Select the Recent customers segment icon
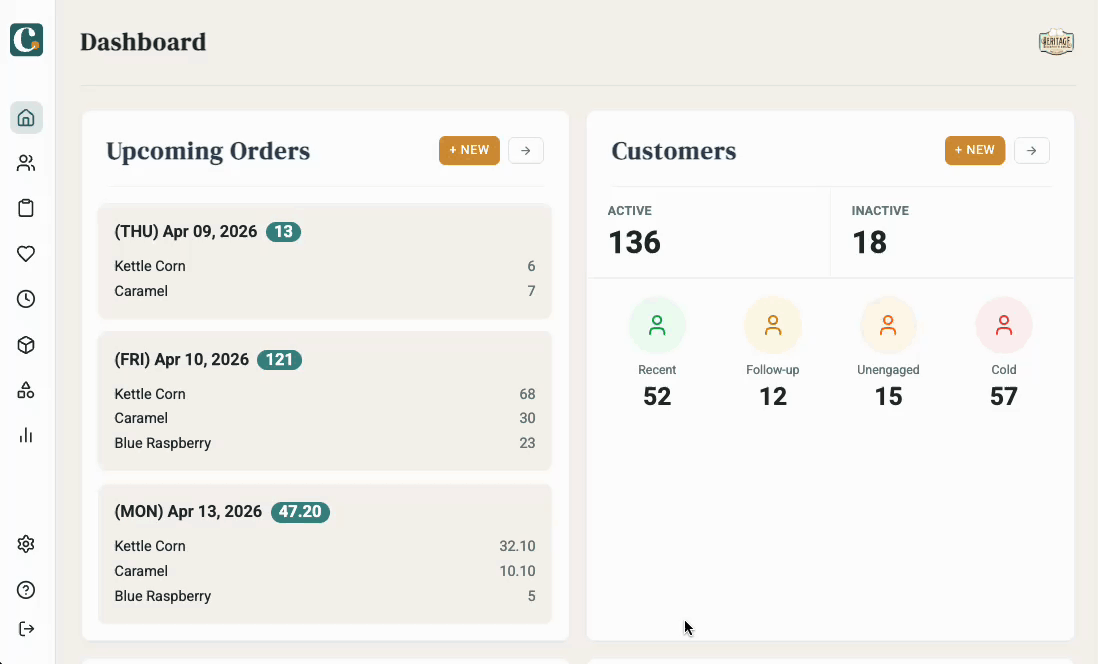Viewport: 1098px width, 664px height. pos(657,326)
